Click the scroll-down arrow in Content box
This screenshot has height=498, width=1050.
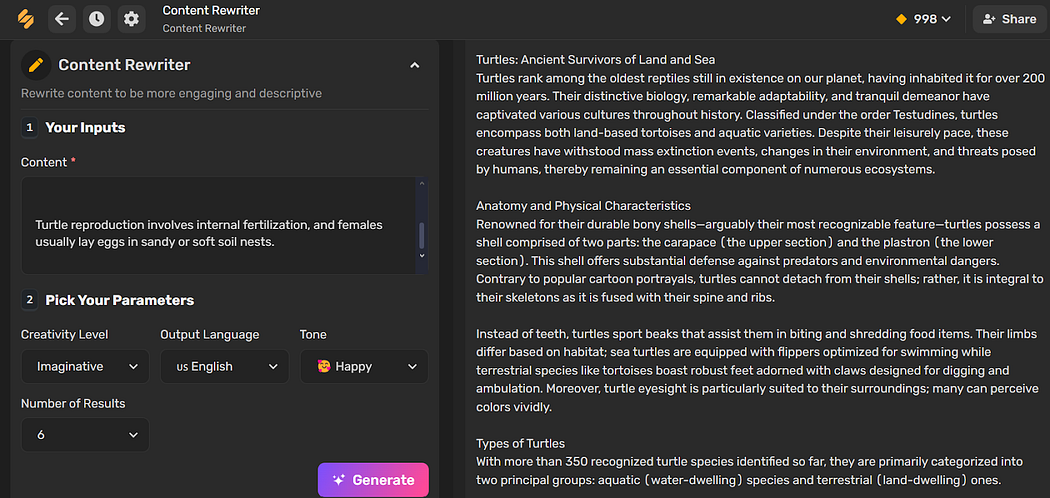tap(421, 255)
